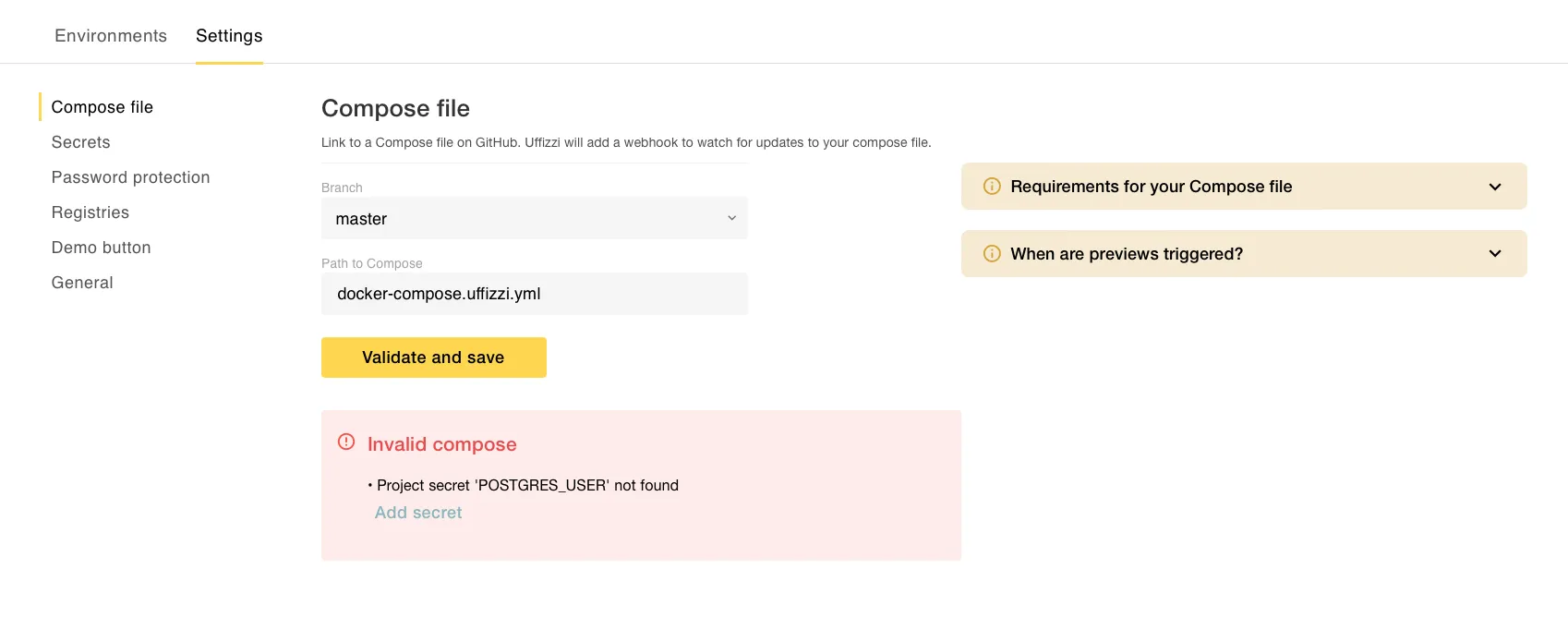Click the small arrow in Branch selector
The image size is (1568, 642).
(x=731, y=219)
